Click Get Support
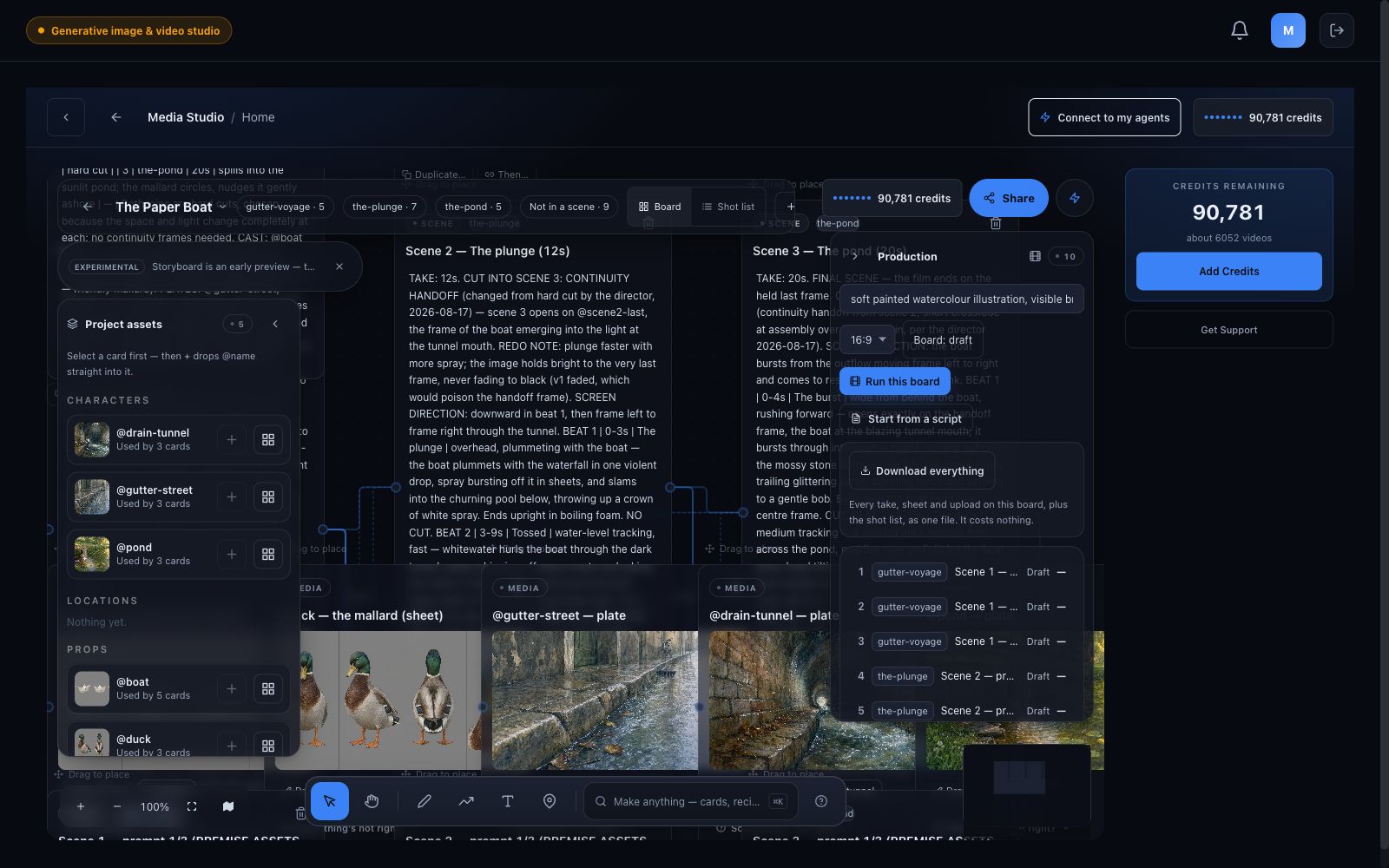This screenshot has height=868, width=1389. 1229,330
